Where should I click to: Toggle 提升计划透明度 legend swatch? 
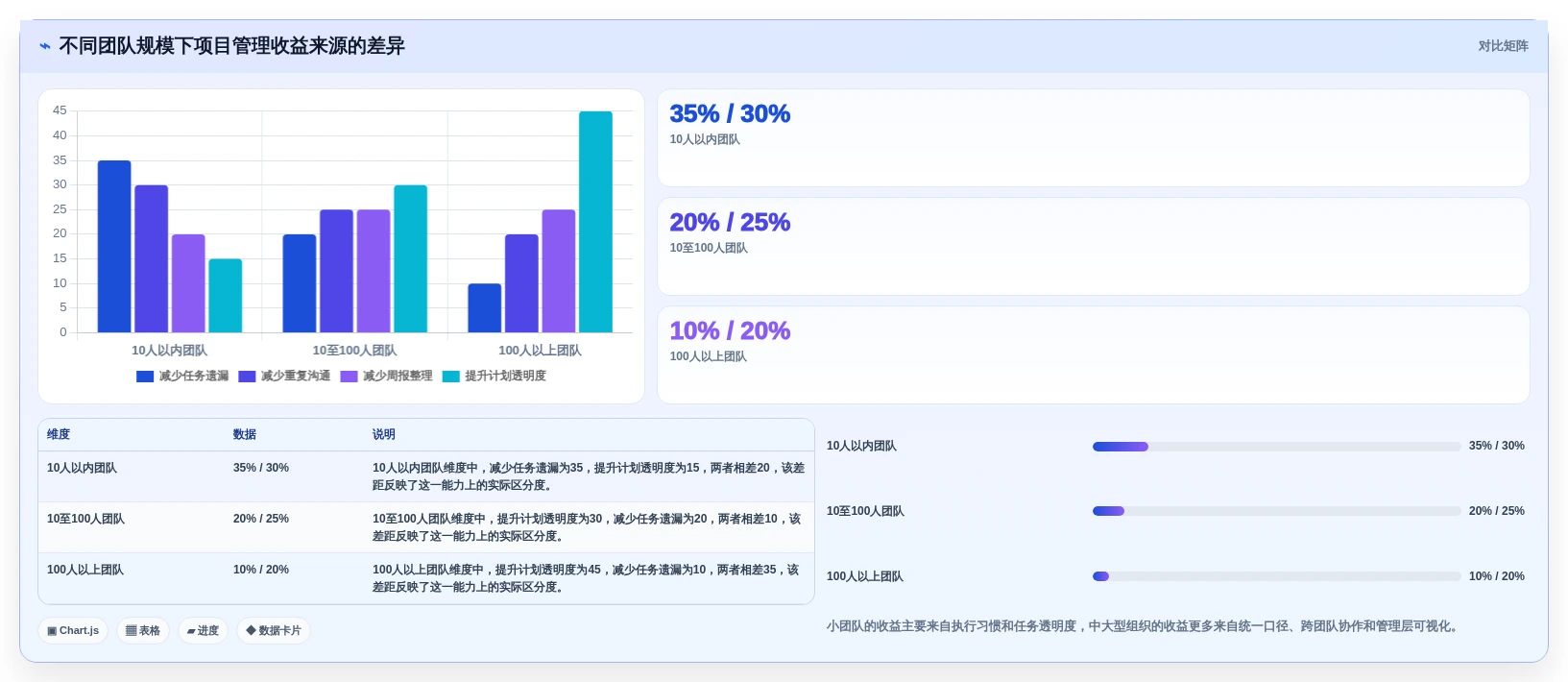point(451,377)
